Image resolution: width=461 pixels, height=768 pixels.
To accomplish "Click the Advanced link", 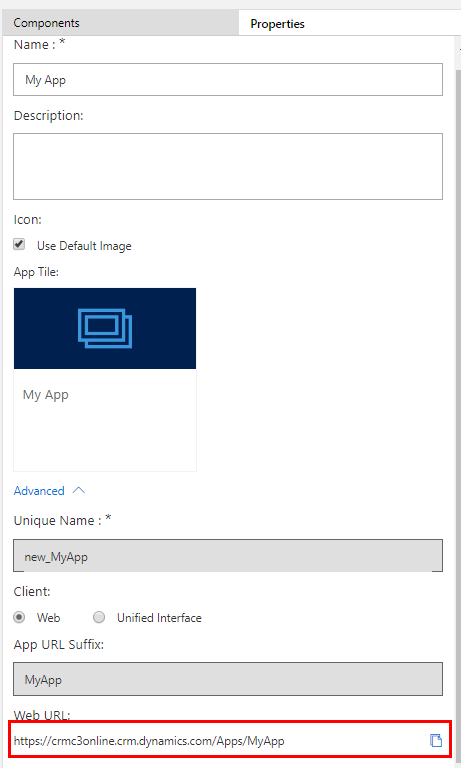I will tap(39, 491).
